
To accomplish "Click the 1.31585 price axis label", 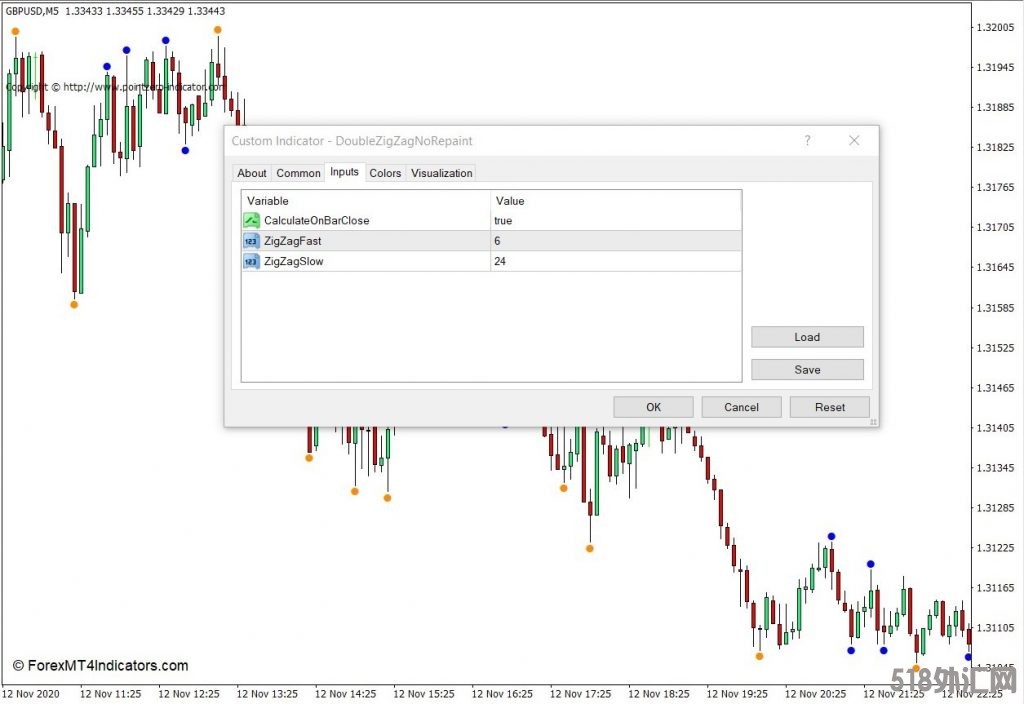I will [x=995, y=308].
